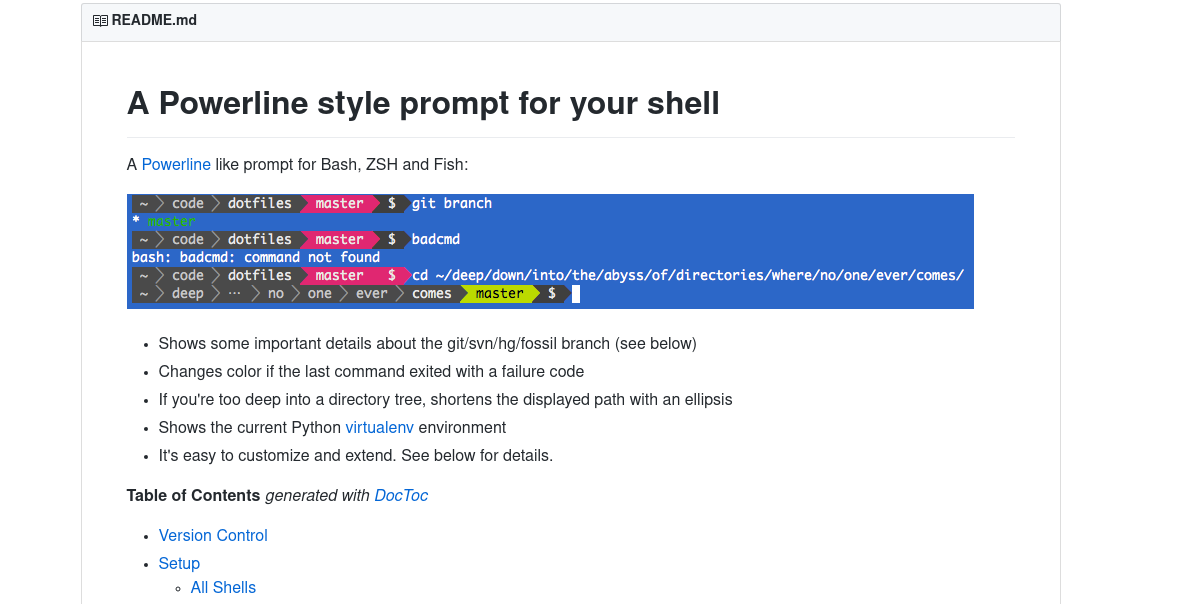Go to the Setup section link
Viewport: 1200px width, 604px height.
[x=179, y=563]
